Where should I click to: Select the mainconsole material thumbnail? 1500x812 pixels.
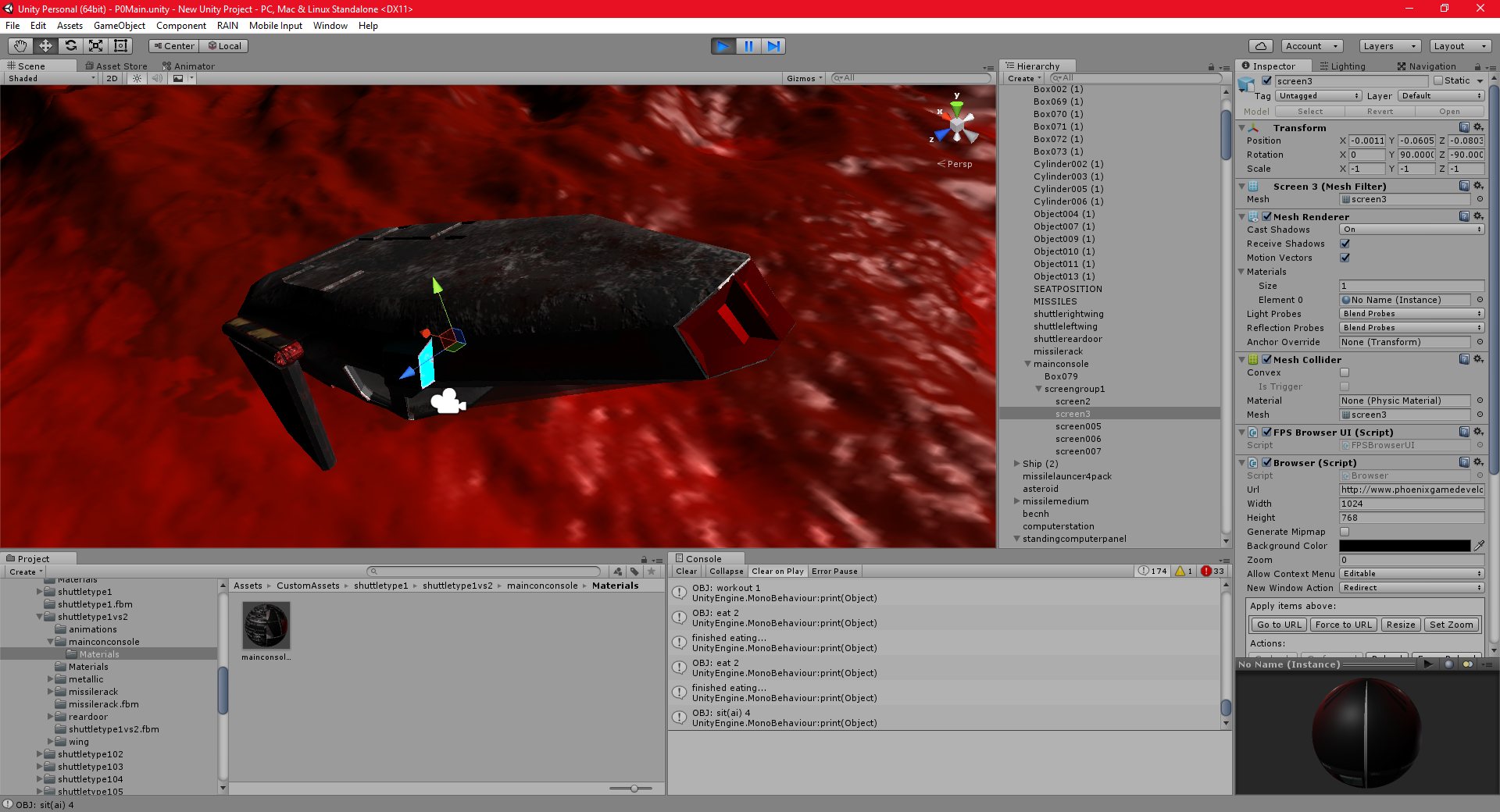coord(266,625)
